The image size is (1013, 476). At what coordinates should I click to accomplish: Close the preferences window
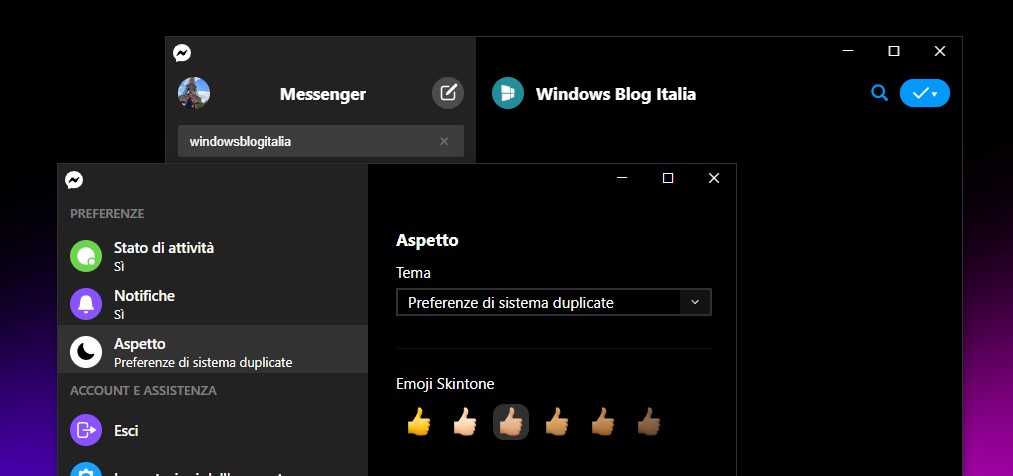tap(714, 178)
